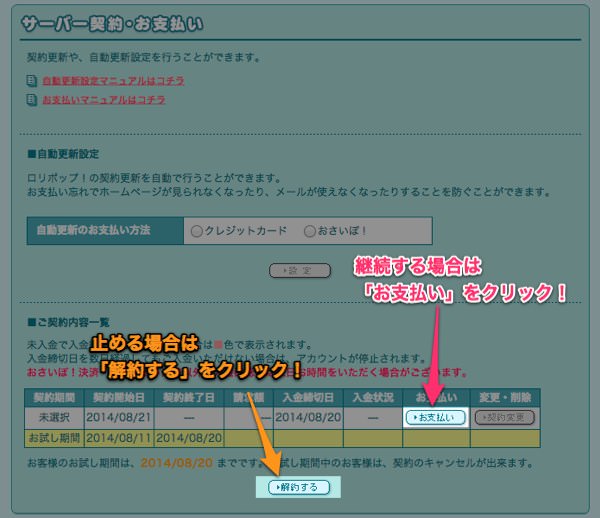Screen dimensions: 600x518
Task: Click the 入金締切日 column header
Action: pyautogui.click(x=308, y=397)
